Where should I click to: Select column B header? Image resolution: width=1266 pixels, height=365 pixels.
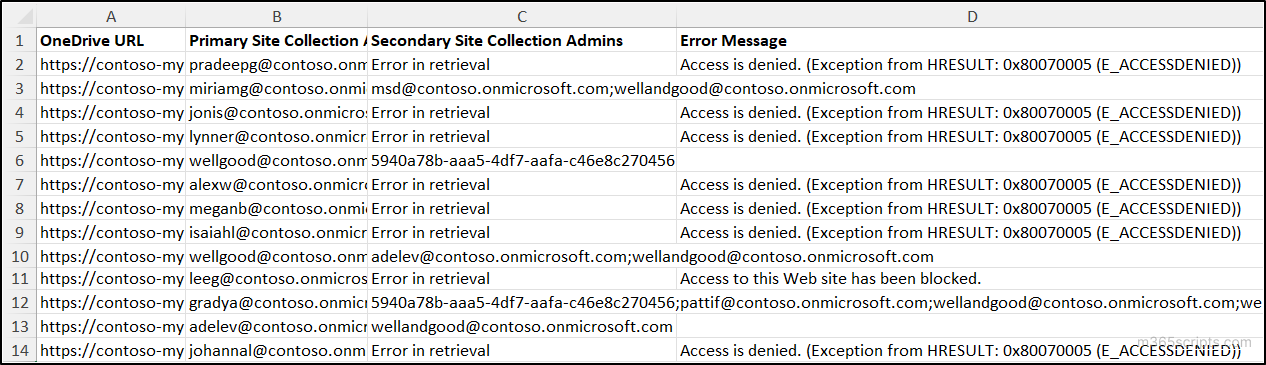click(x=276, y=17)
